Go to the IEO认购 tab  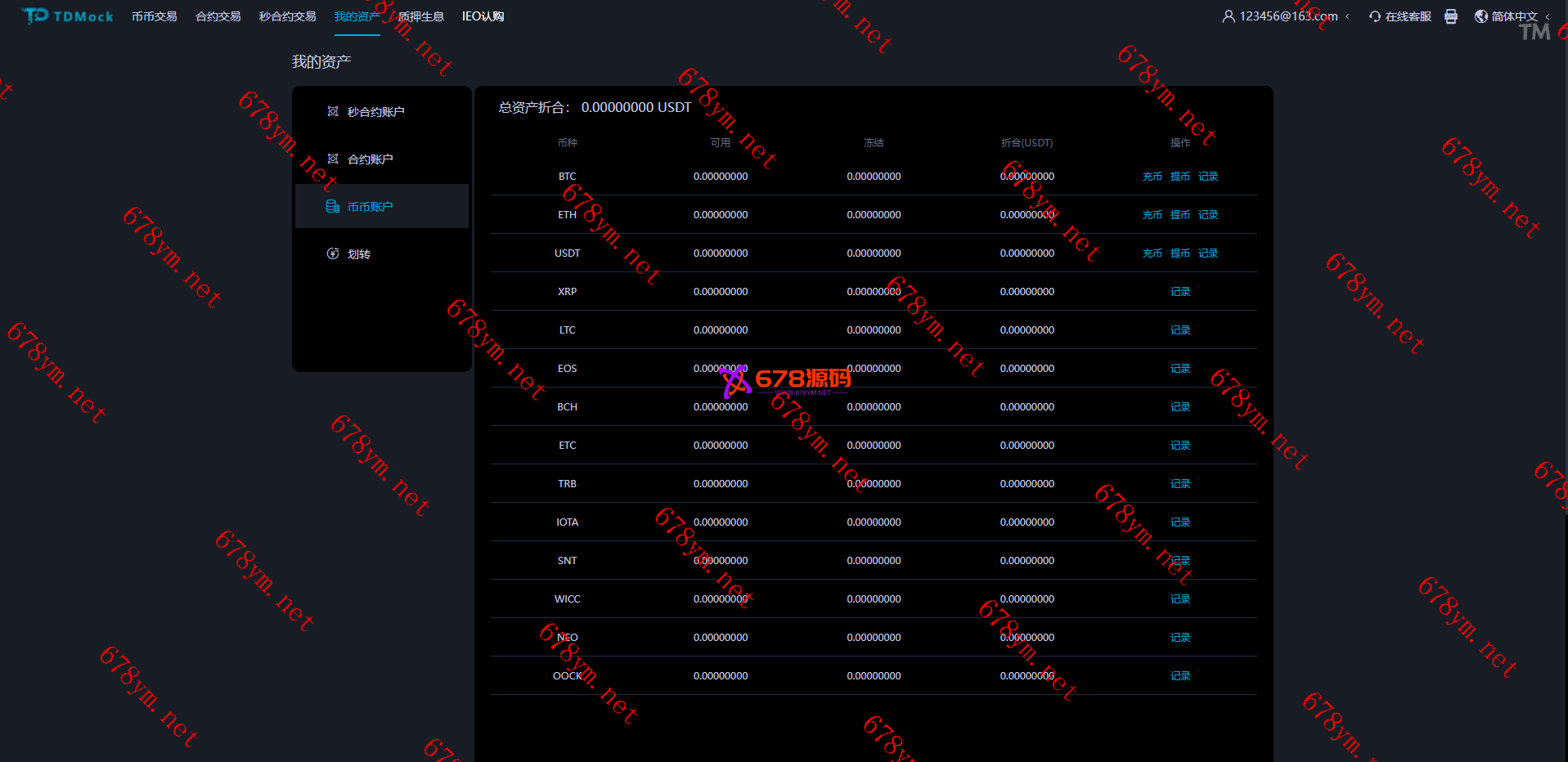coord(483,16)
